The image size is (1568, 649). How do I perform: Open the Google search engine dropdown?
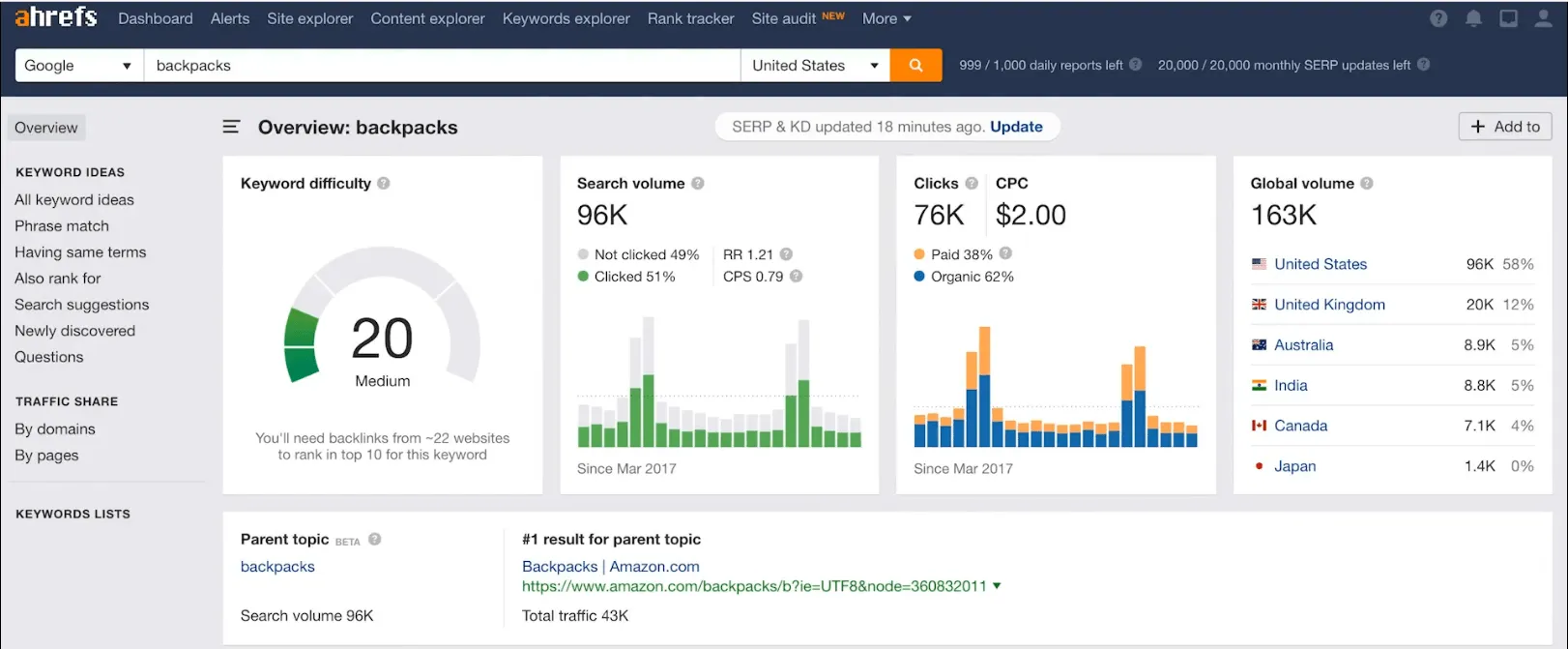78,65
